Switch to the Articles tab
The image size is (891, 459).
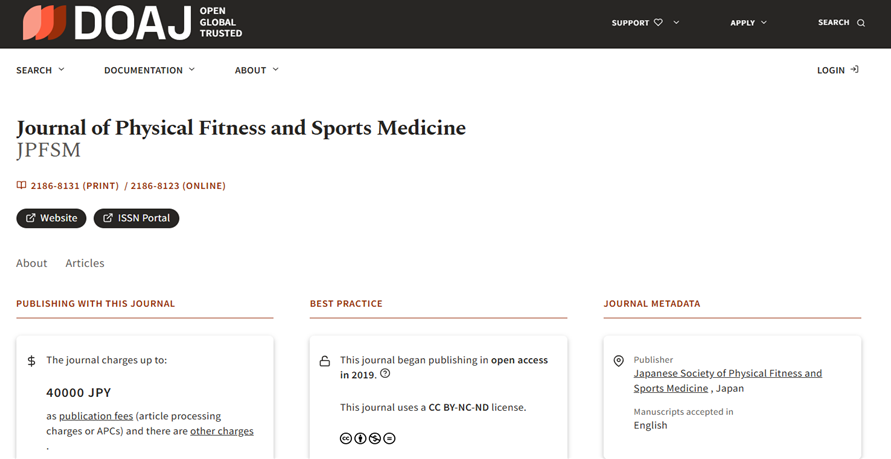point(85,263)
